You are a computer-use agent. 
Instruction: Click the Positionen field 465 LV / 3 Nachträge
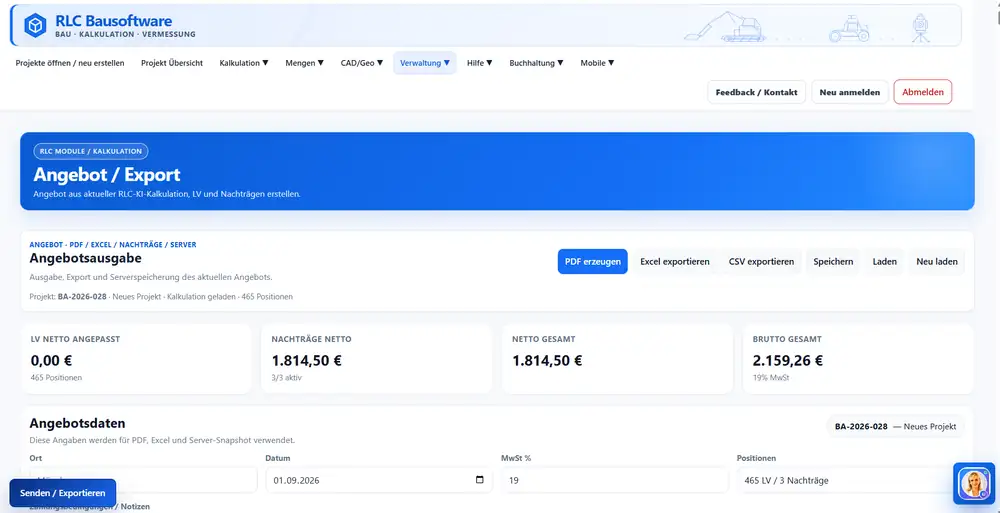coord(851,480)
